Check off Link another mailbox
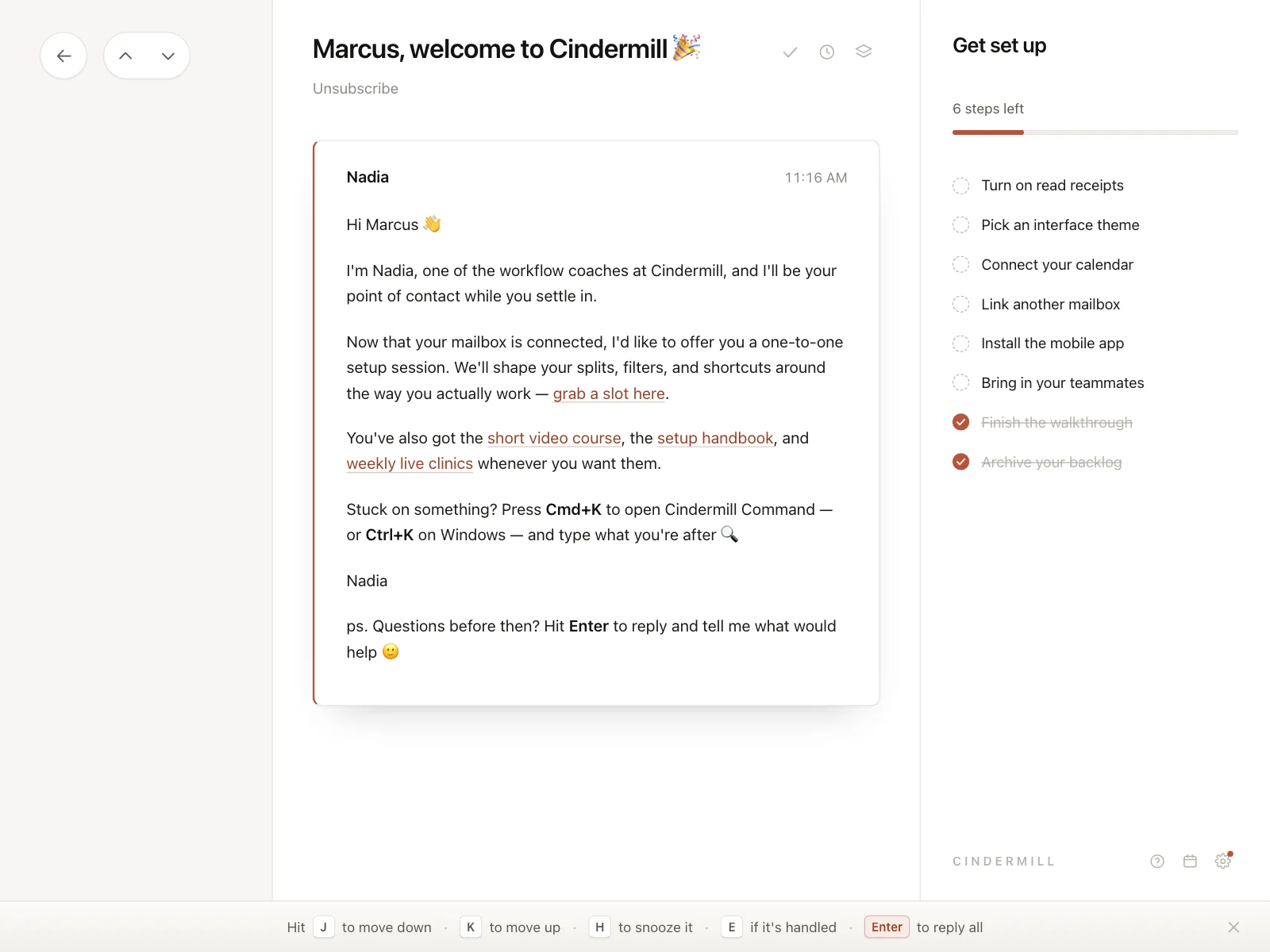Viewport: 1270px width, 952px height. (960, 305)
